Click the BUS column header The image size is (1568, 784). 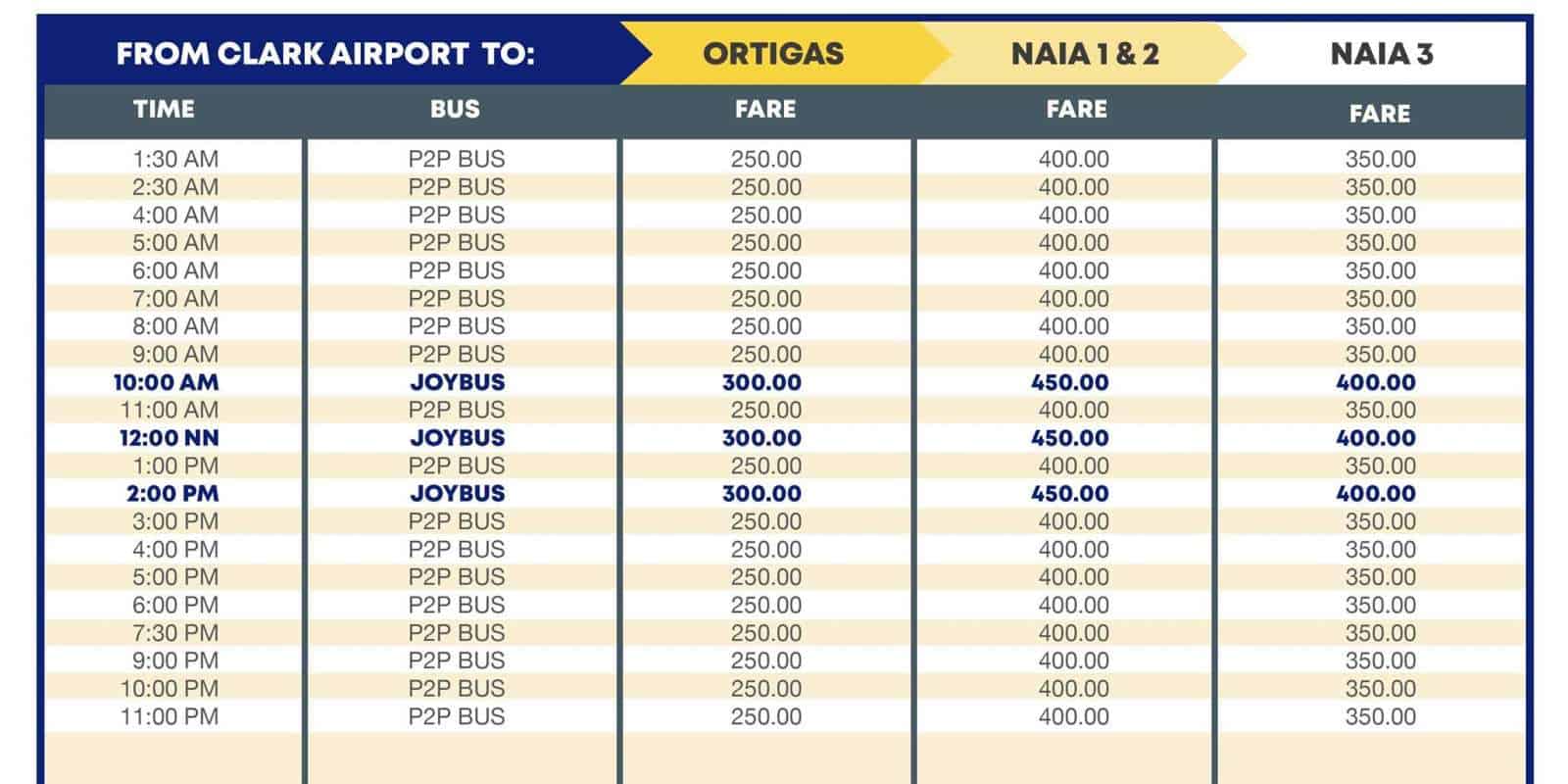tap(455, 109)
